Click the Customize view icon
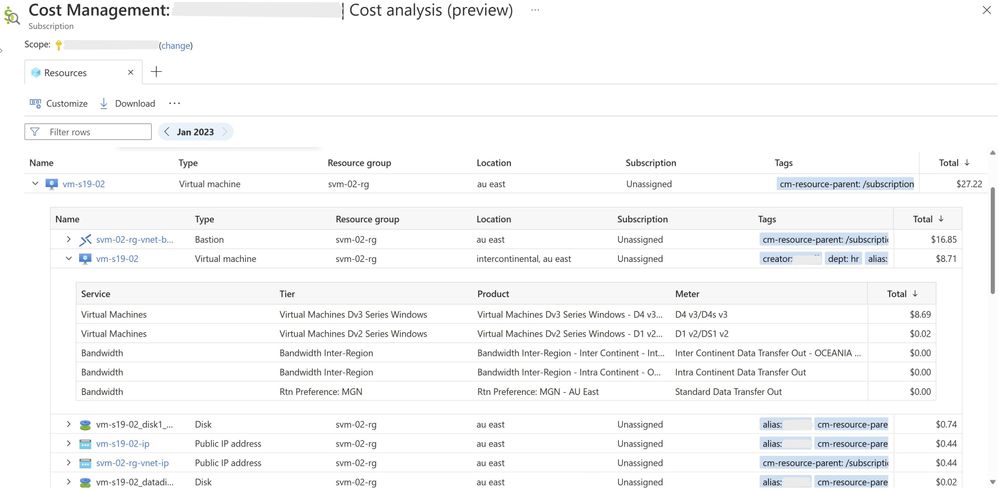This screenshot has width=999, height=492. click(35, 103)
